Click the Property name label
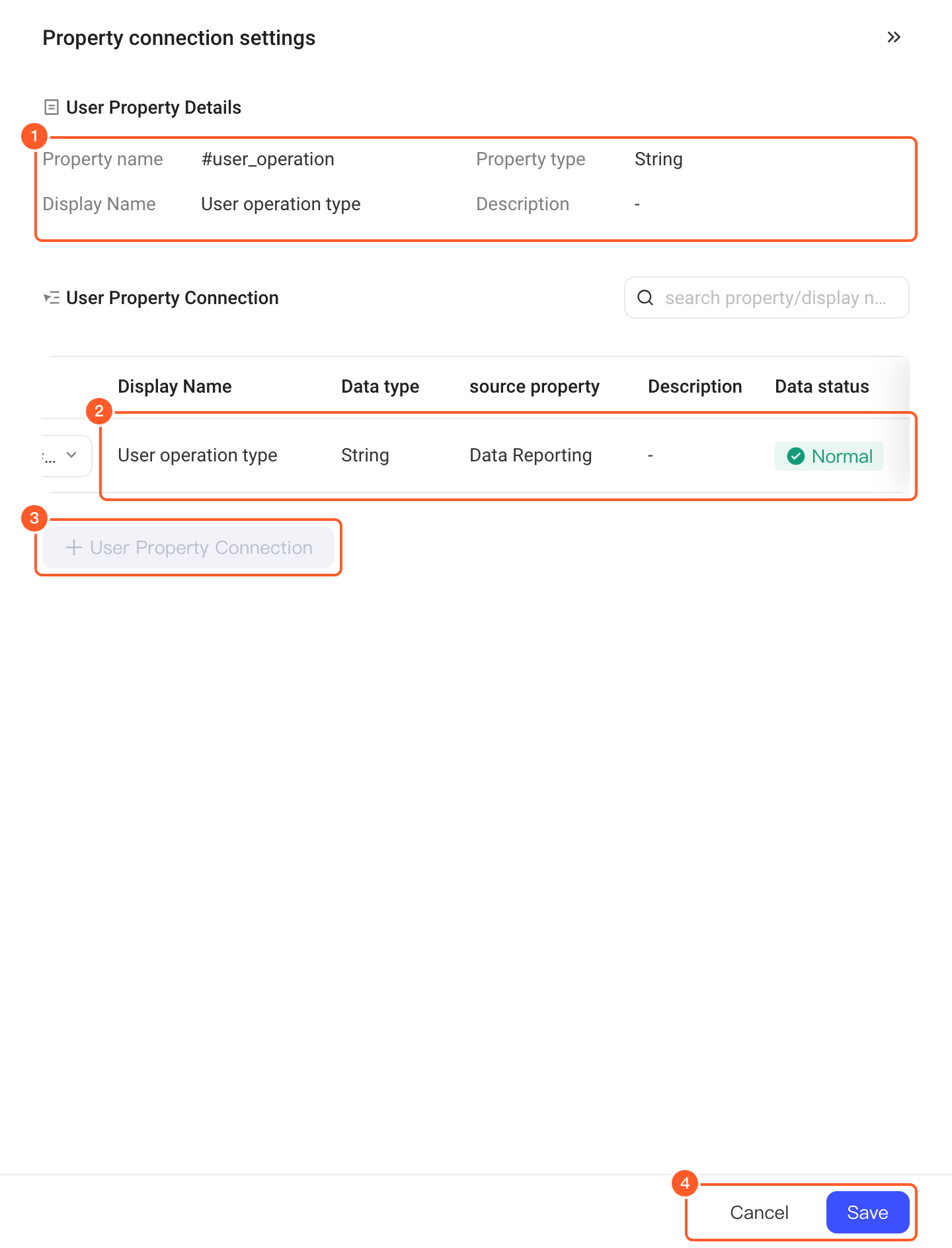952x1248 pixels. click(102, 159)
